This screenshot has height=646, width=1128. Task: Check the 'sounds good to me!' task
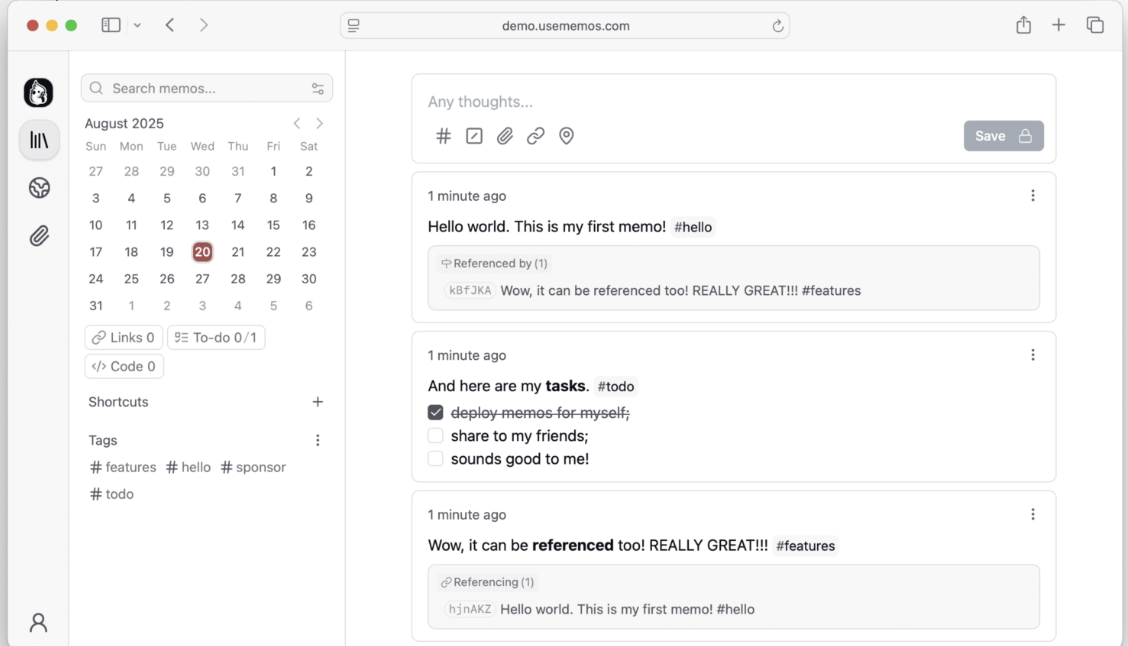click(x=436, y=459)
